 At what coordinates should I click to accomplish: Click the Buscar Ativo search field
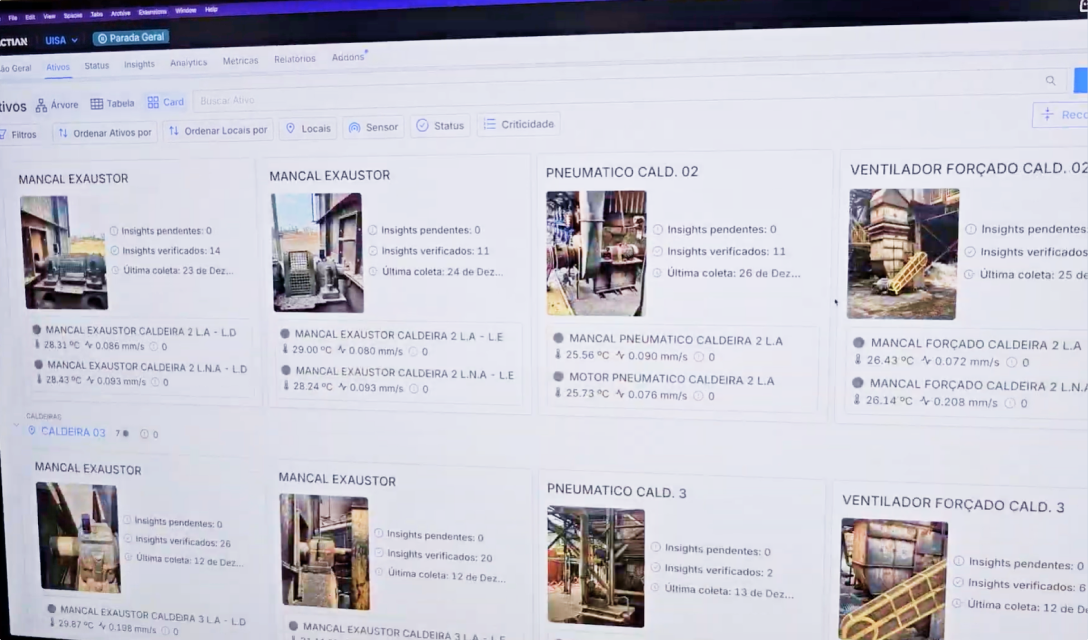click(400, 100)
